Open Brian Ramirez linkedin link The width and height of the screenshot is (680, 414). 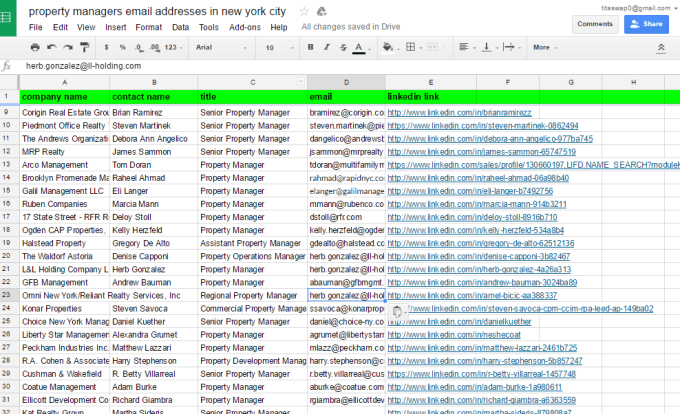click(x=459, y=113)
